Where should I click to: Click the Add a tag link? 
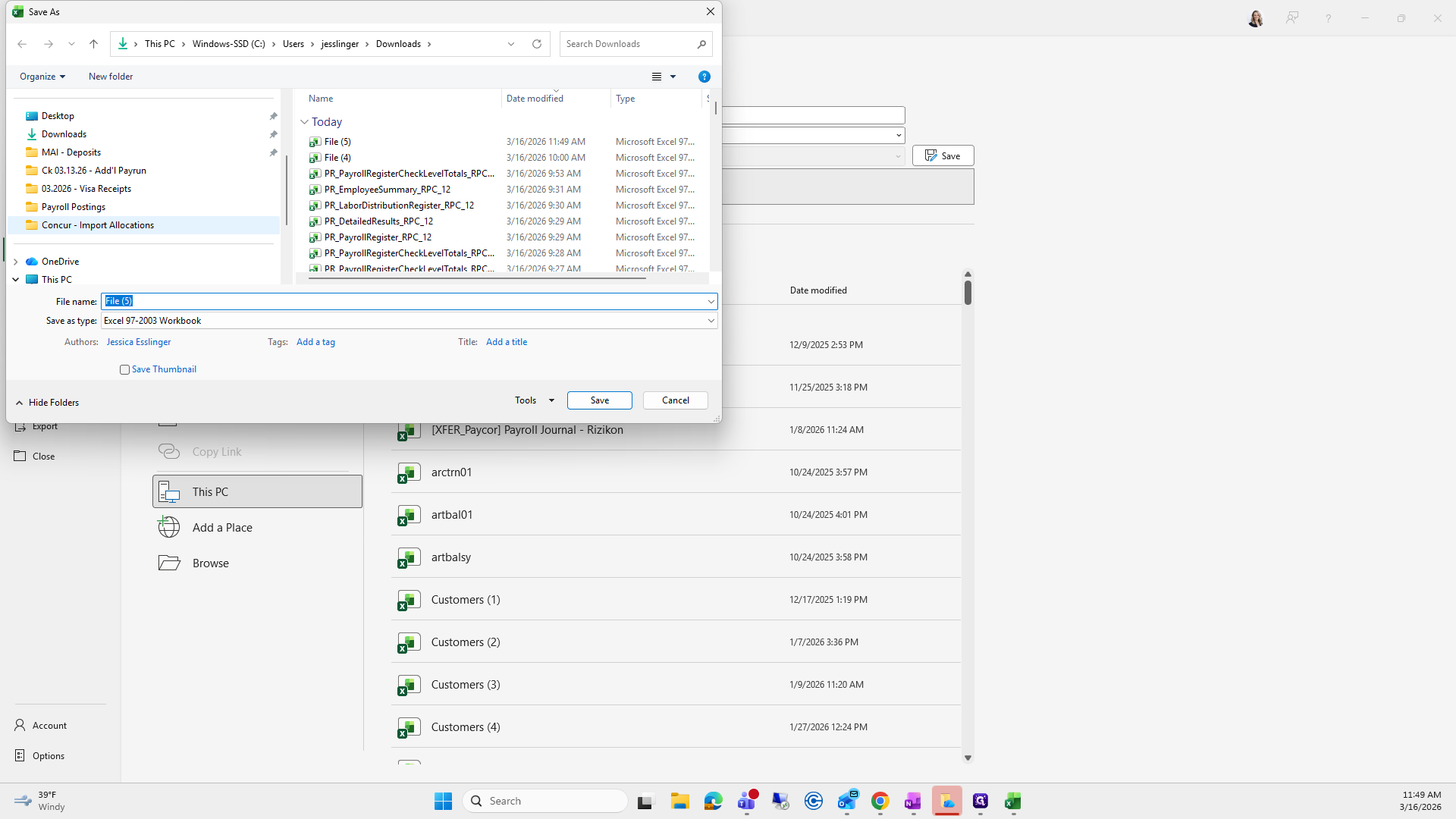[x=315, y=342]
